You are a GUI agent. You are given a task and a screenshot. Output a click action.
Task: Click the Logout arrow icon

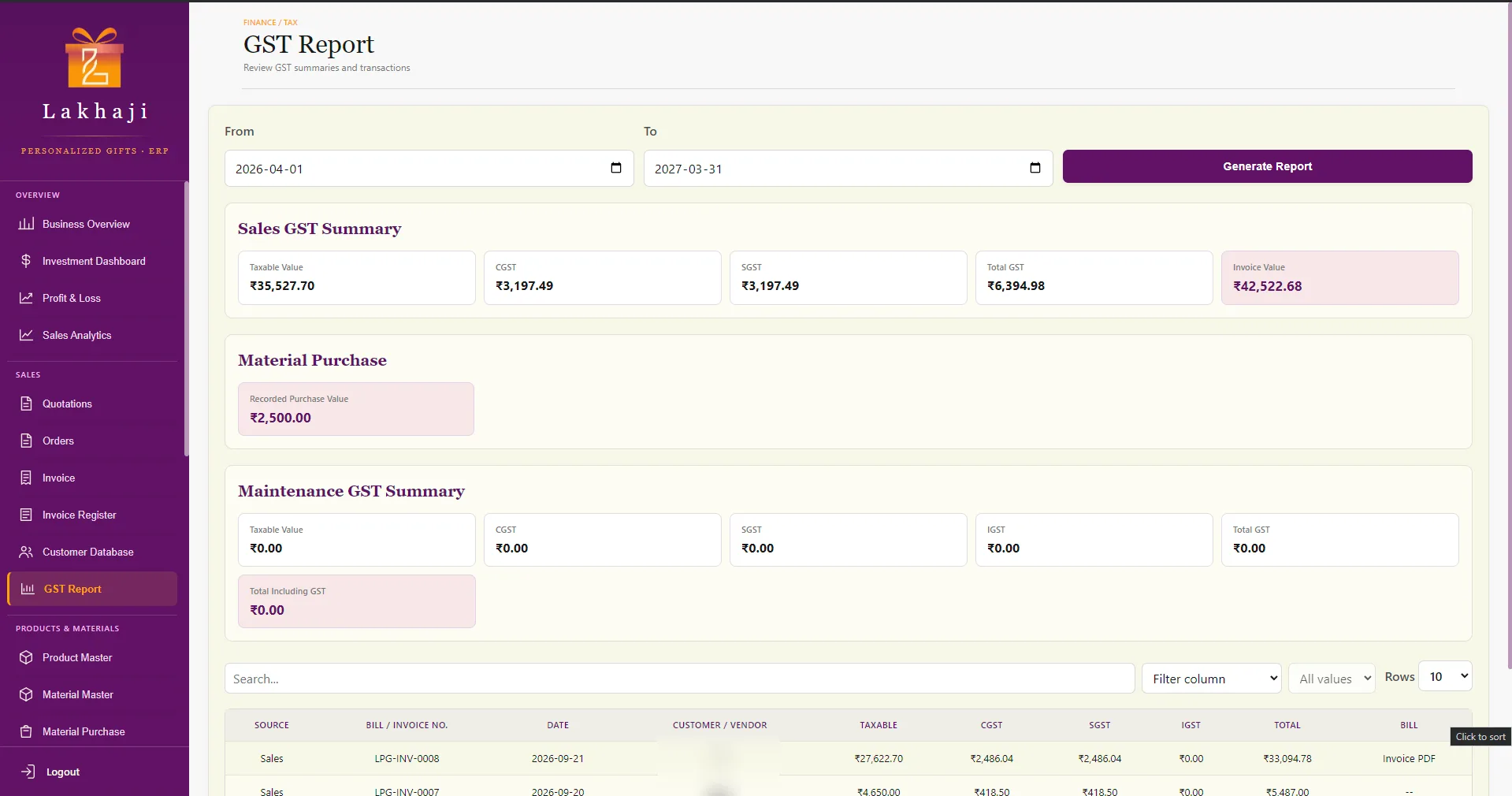(x=28, y=772)
